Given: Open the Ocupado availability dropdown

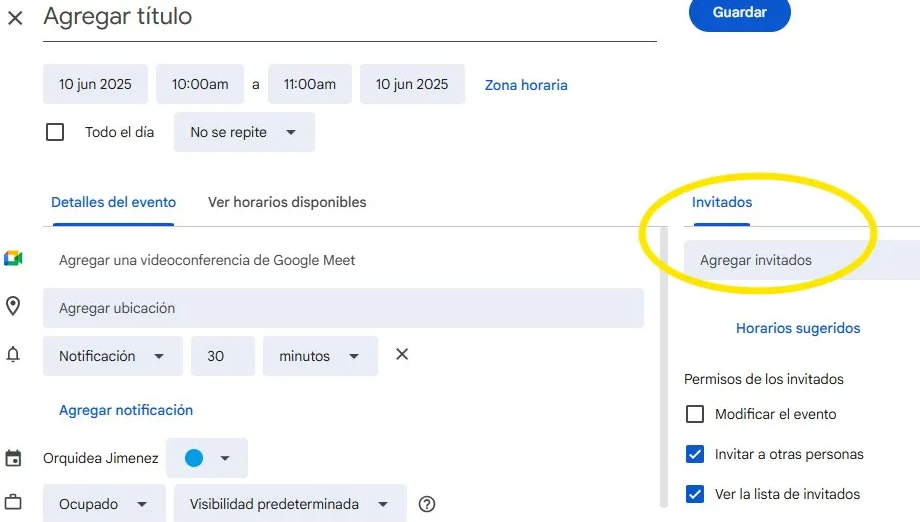Looking at the screenshot, I should pyautogui.click(x=104, y=504).
